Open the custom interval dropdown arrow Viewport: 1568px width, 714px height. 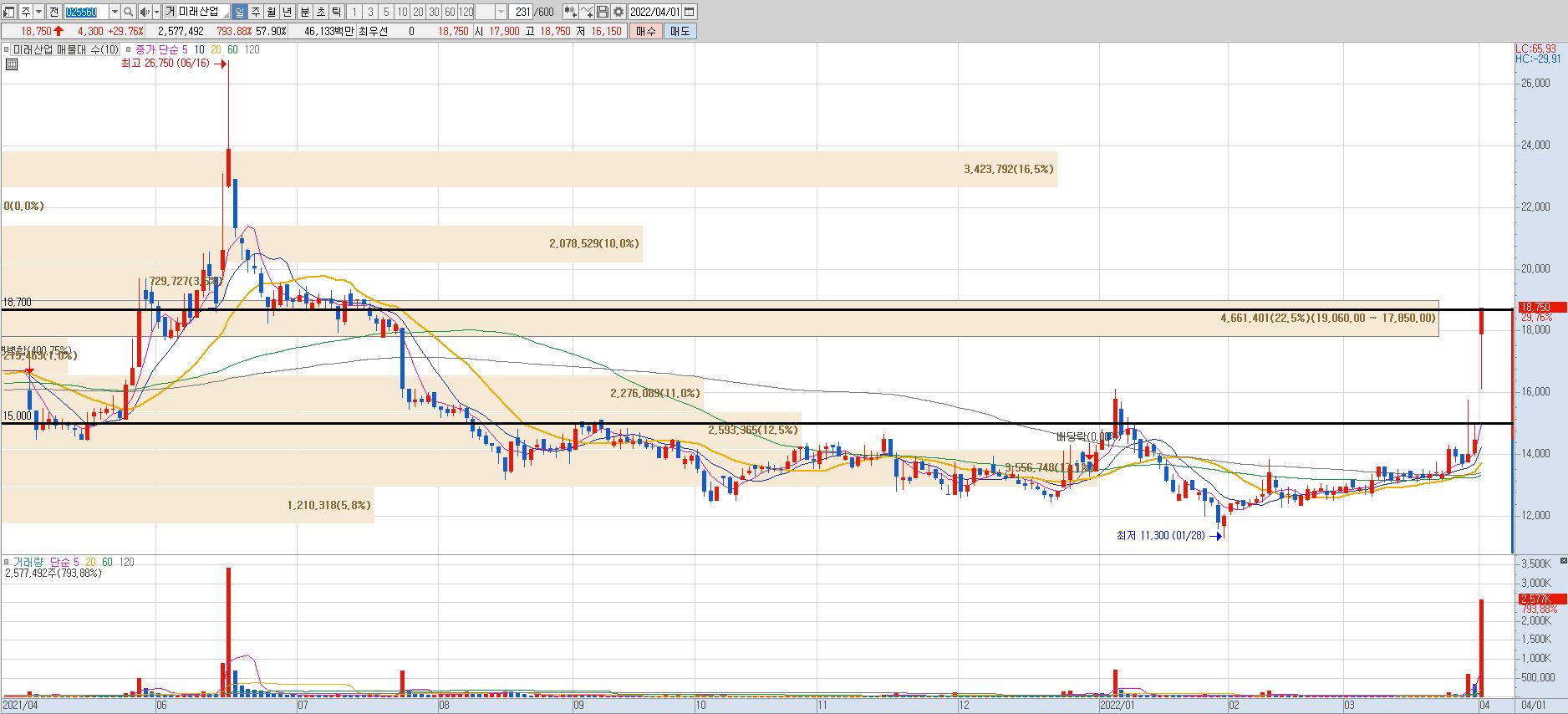(501, 12)
